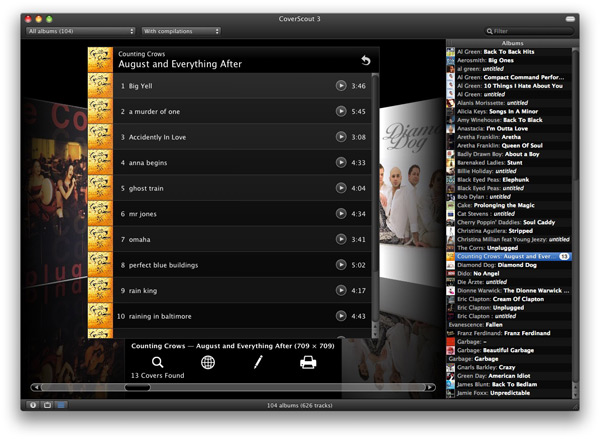The width and height of the screenshot is (600, 439).
Task: Toggle the info button in bottom bar
Action: pyautogui.click(x=33, y=405)
